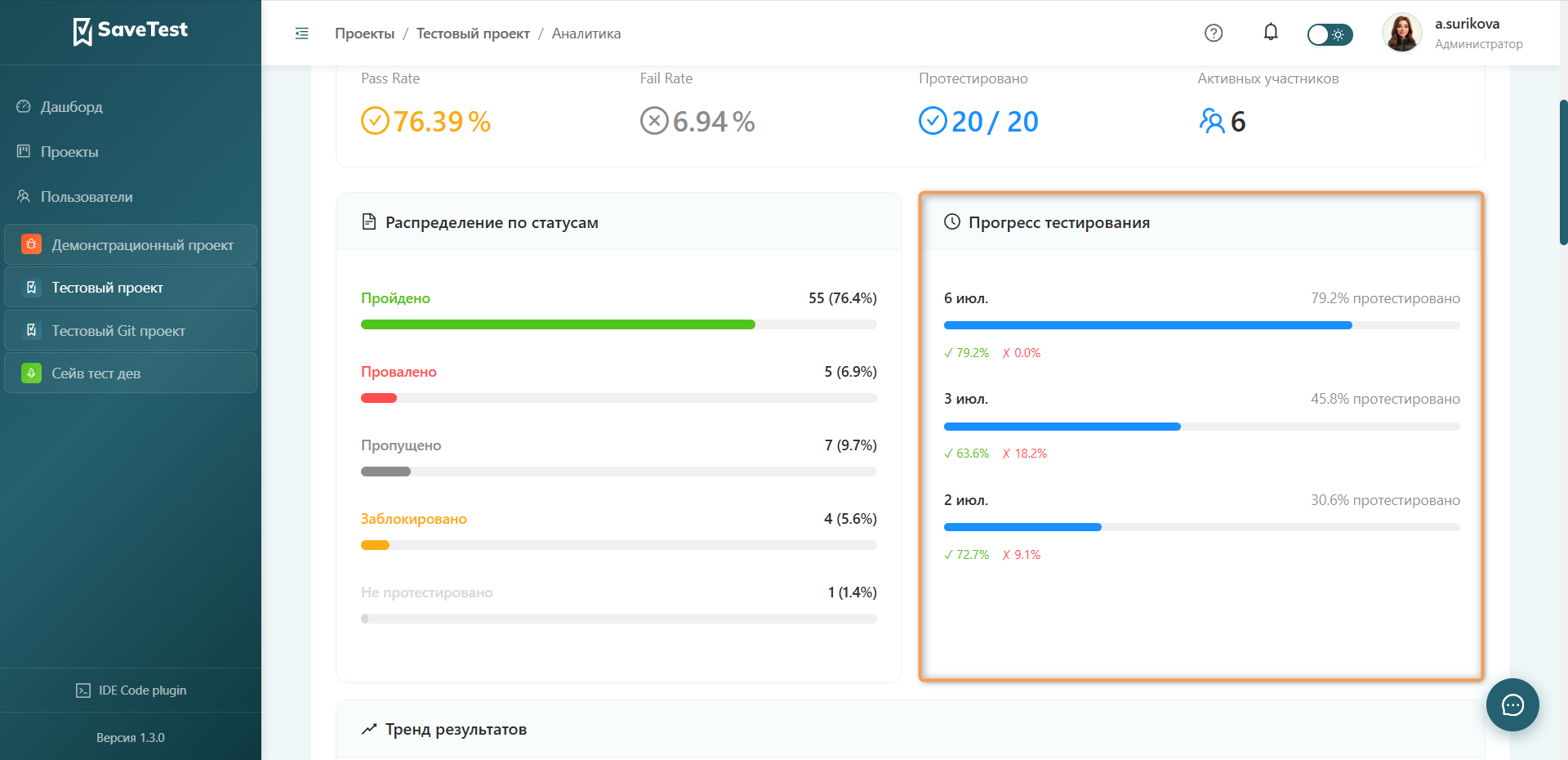The width and height of the screenshot is (1568, 760).
Task: Click the Тестовый проект item icon
Action: [x=31, y=288]
